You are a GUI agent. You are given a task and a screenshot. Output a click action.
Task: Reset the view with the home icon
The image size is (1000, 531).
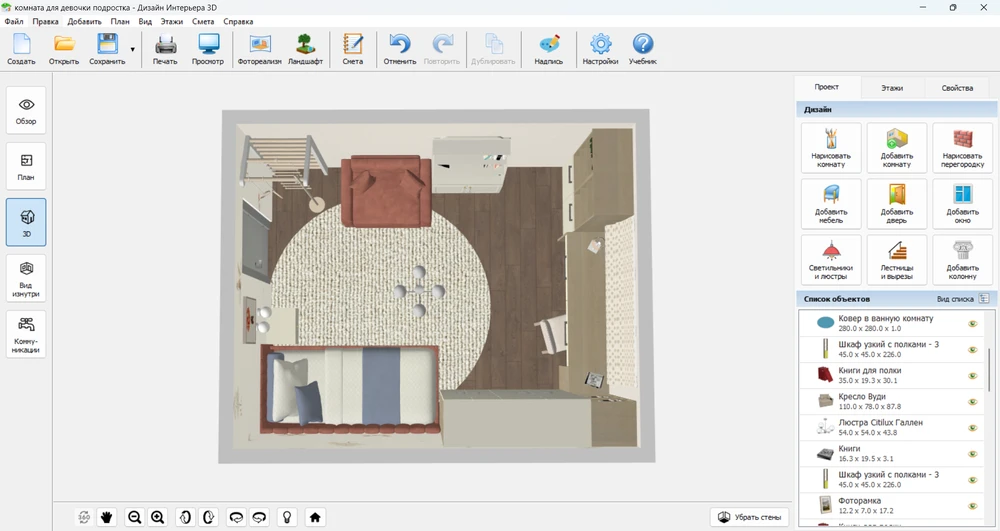coord(315,517)
